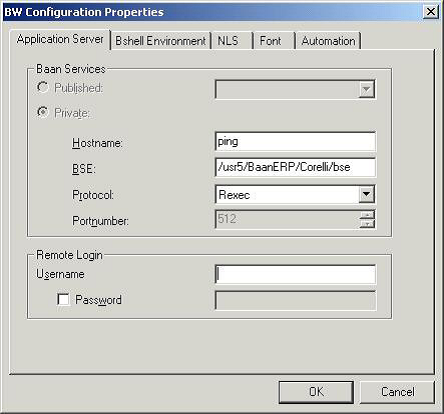This screenshot has width=444, height=414.
Task: Select the Font tab
Action: 274,41
